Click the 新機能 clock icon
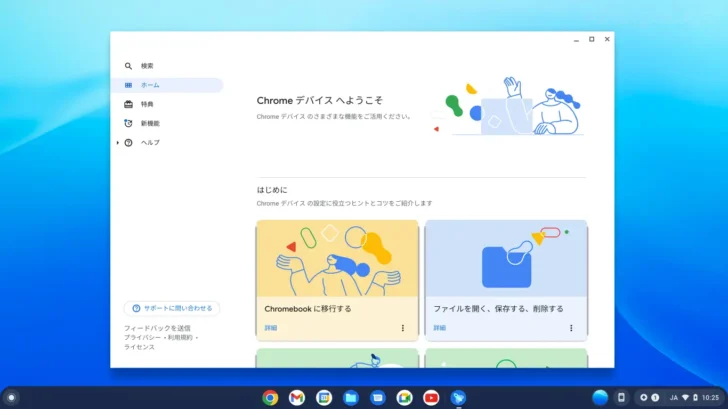 click(128, 123)
